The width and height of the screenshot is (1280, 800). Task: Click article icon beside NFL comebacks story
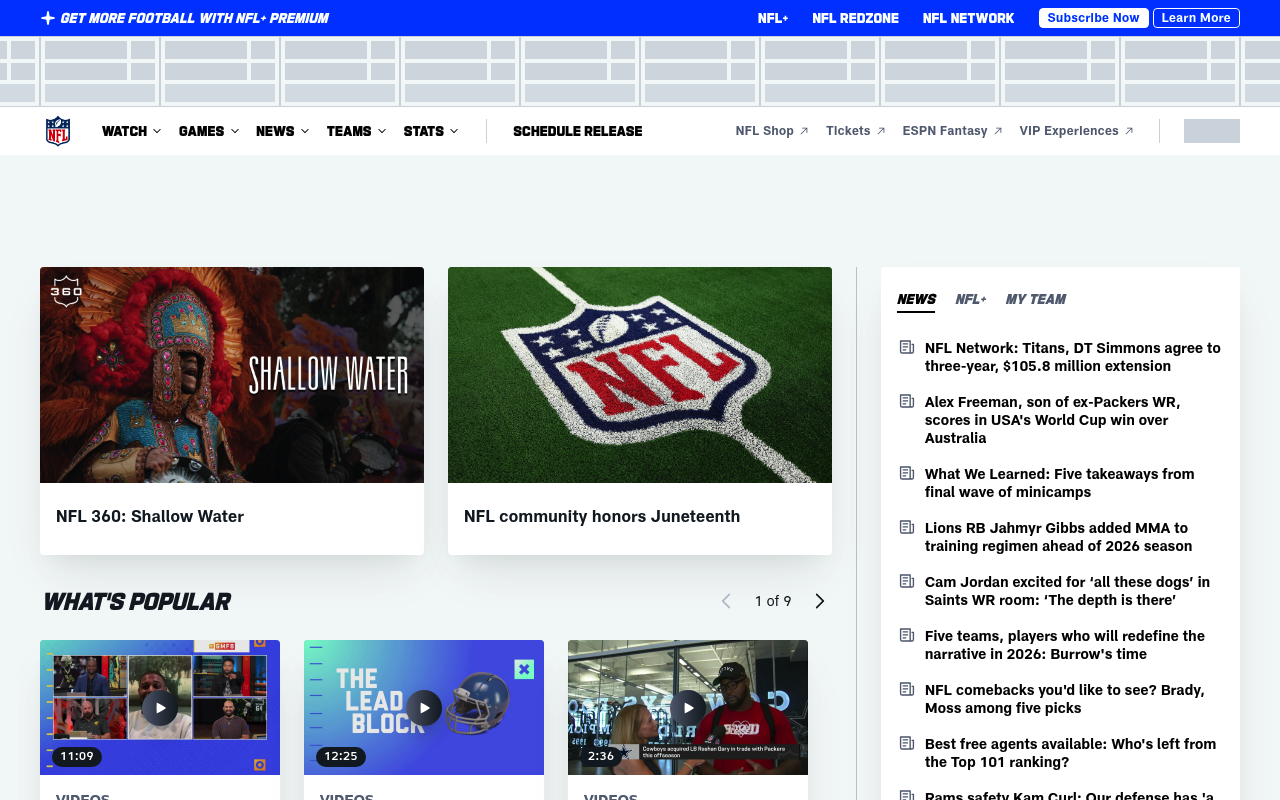point(907,689)
